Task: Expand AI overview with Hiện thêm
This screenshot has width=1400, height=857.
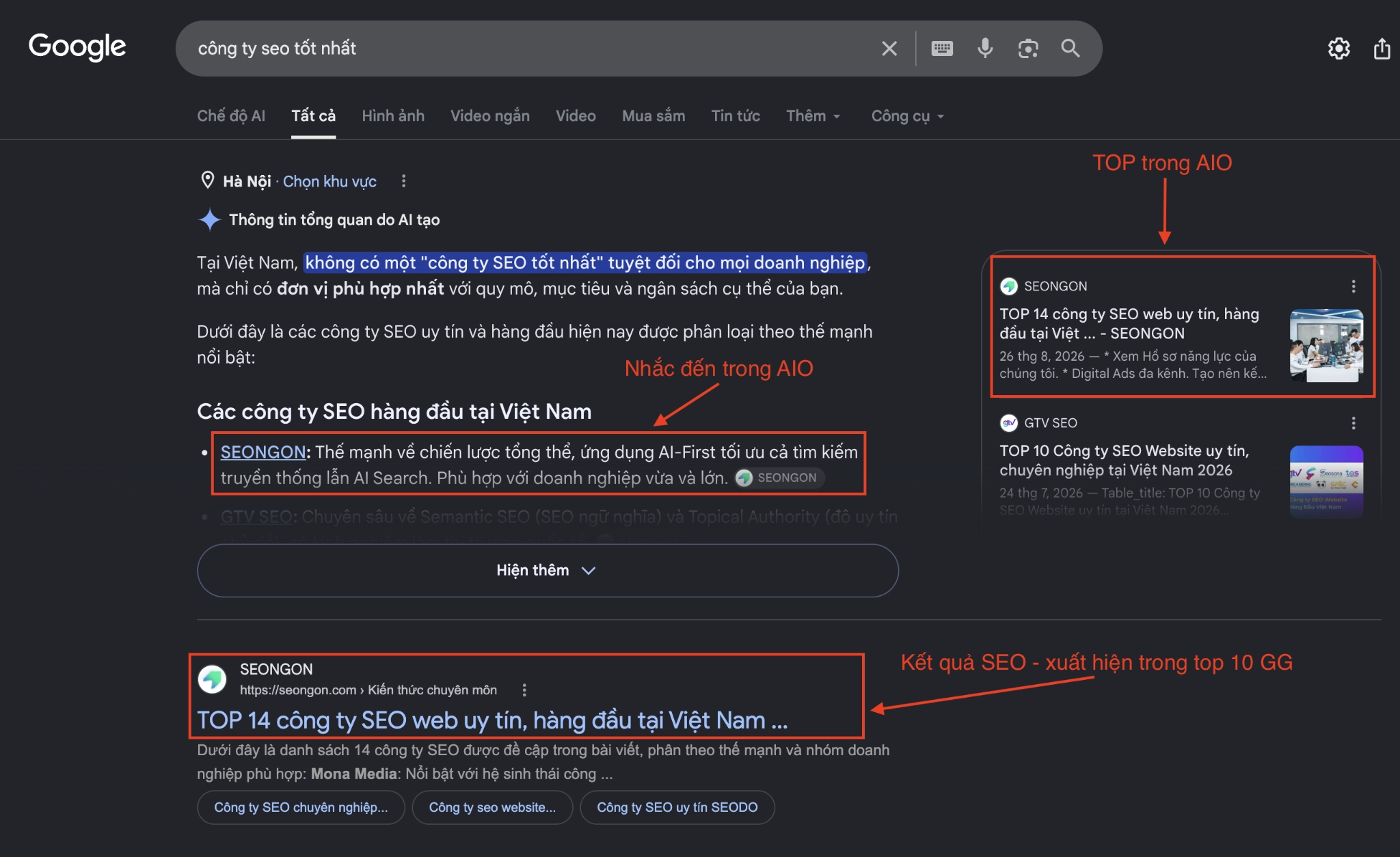Action: point(548,571)
